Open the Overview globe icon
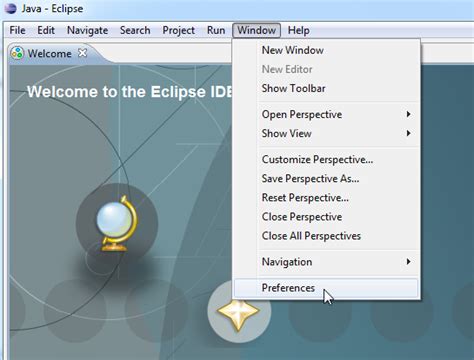 (x=116, y=223)
